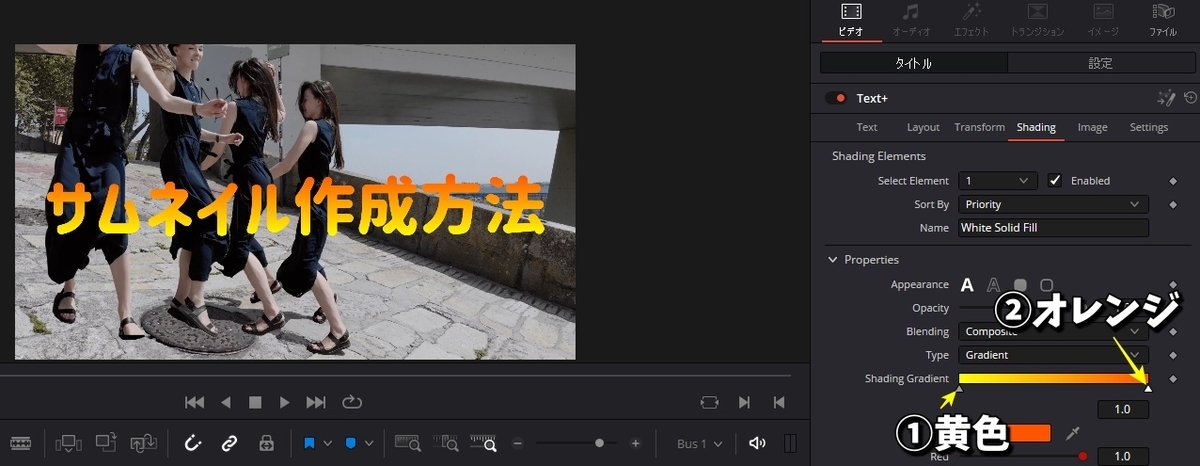1200x466 pixels.
Task: Open the Sort By Priority dropdown
Action: (1053, 204)
